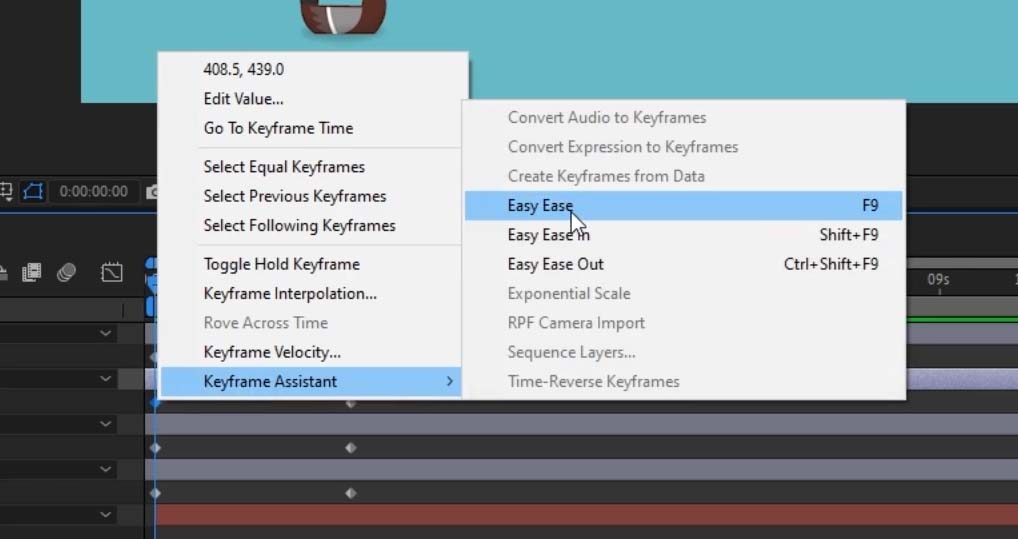
Task: Click Create Keyframes from Data
Action: point(684,176)
